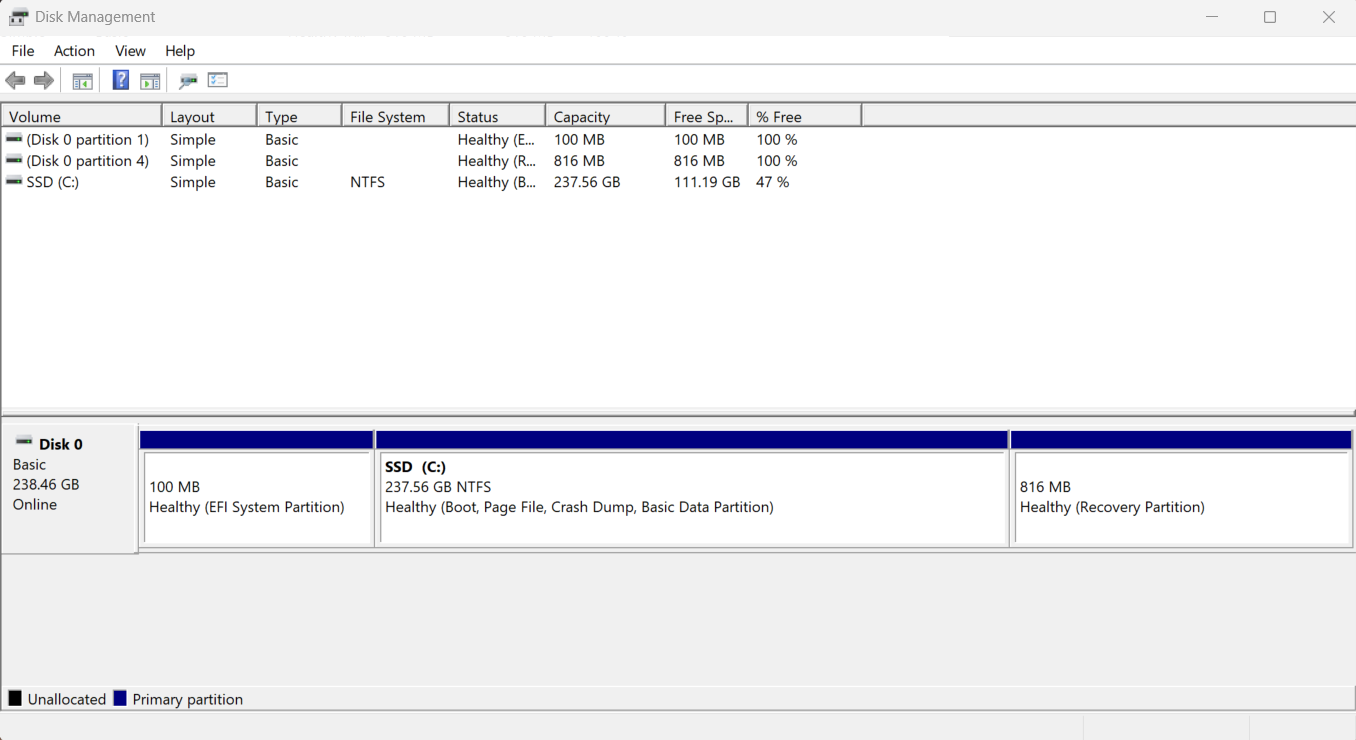
Task: Sort by the Status column header
Action: pyautogui.click(x=497, y=116)
